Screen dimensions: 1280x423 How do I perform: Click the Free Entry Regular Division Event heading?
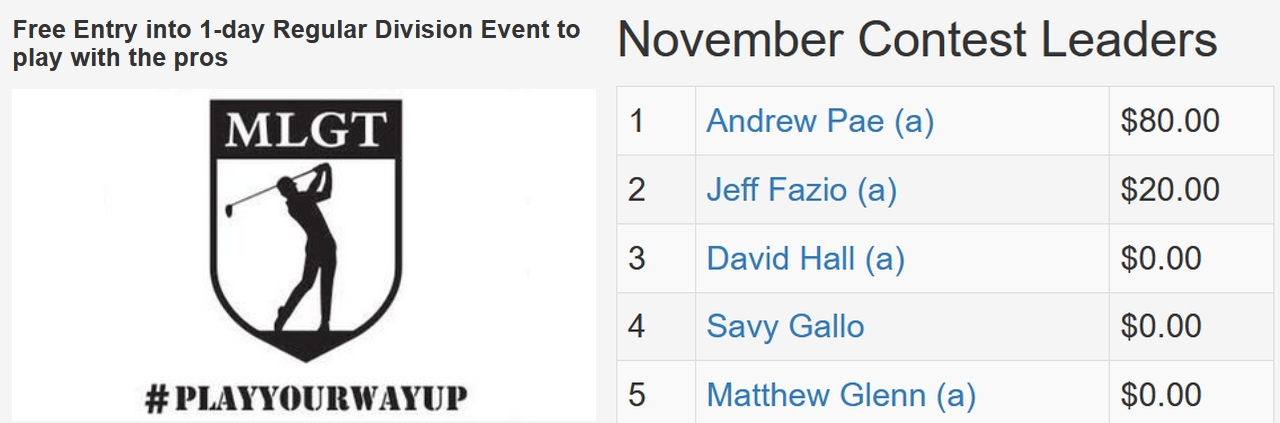tap(296, 43)
